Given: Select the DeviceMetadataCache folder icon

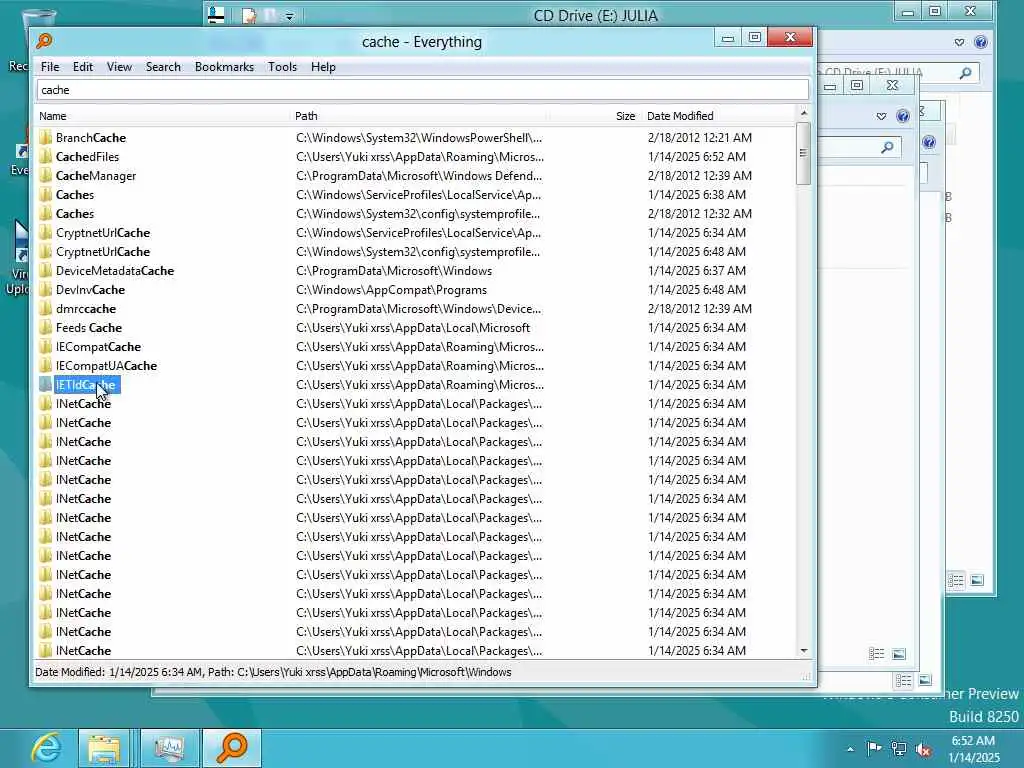Looking at the screenshot, I should tap(45, 270).
